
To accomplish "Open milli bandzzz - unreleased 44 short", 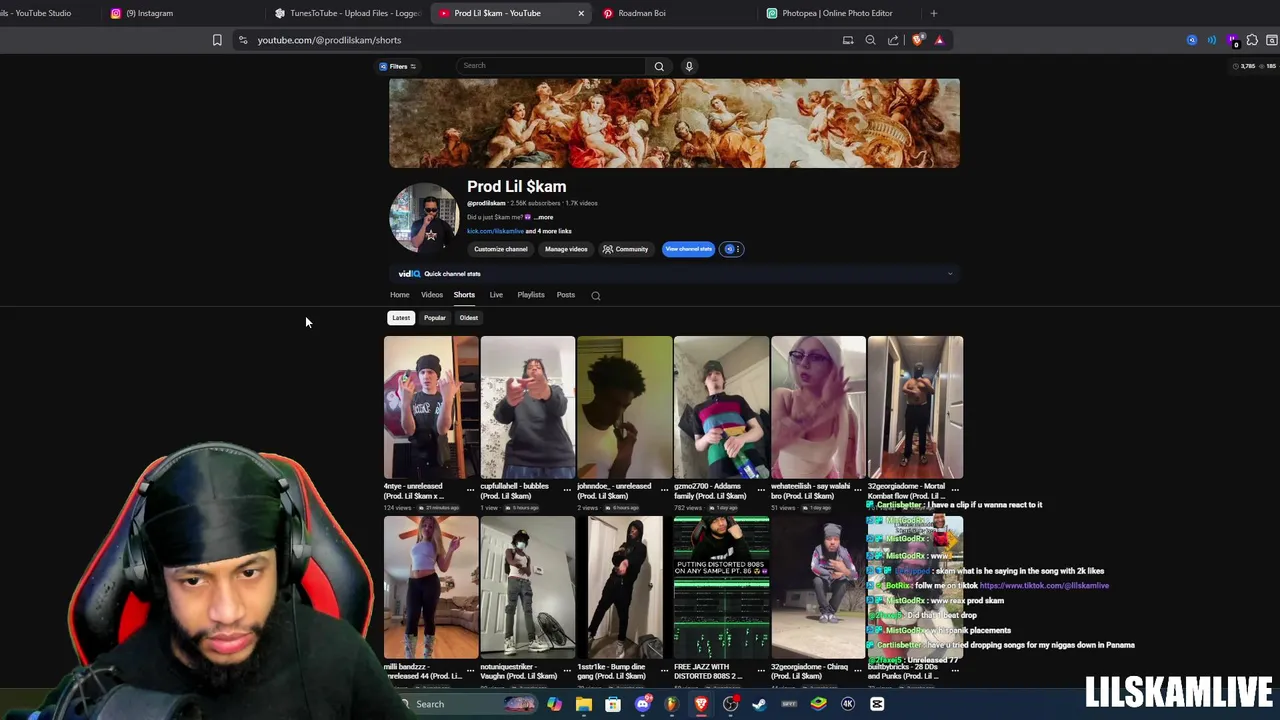I will (x=431, y=588).
